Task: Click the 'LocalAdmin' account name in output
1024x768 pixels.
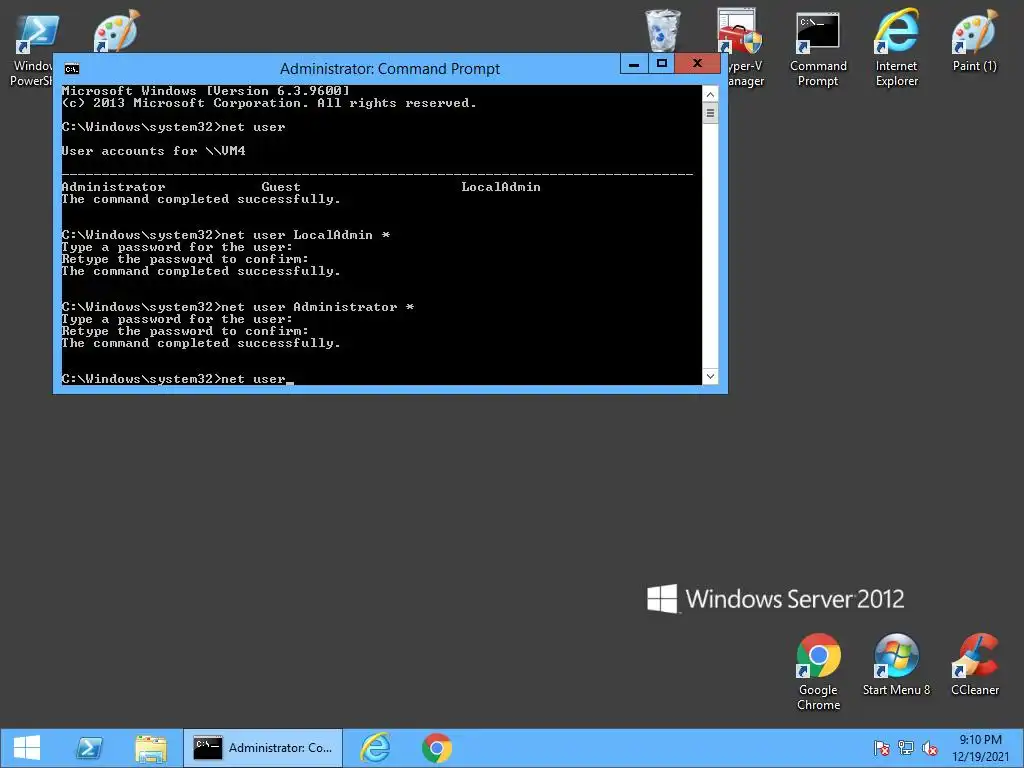Action: point(501,187)
